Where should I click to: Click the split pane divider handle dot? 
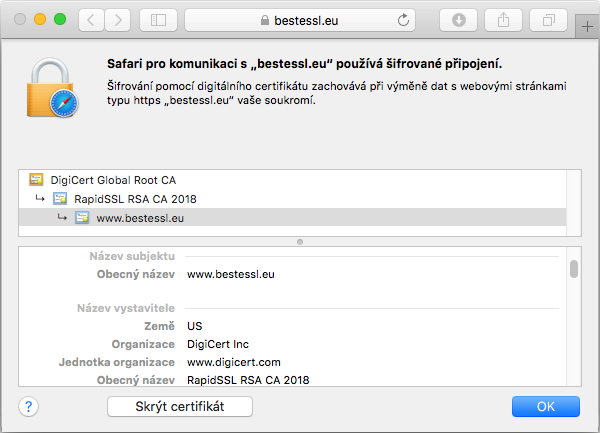coord(300,242)
